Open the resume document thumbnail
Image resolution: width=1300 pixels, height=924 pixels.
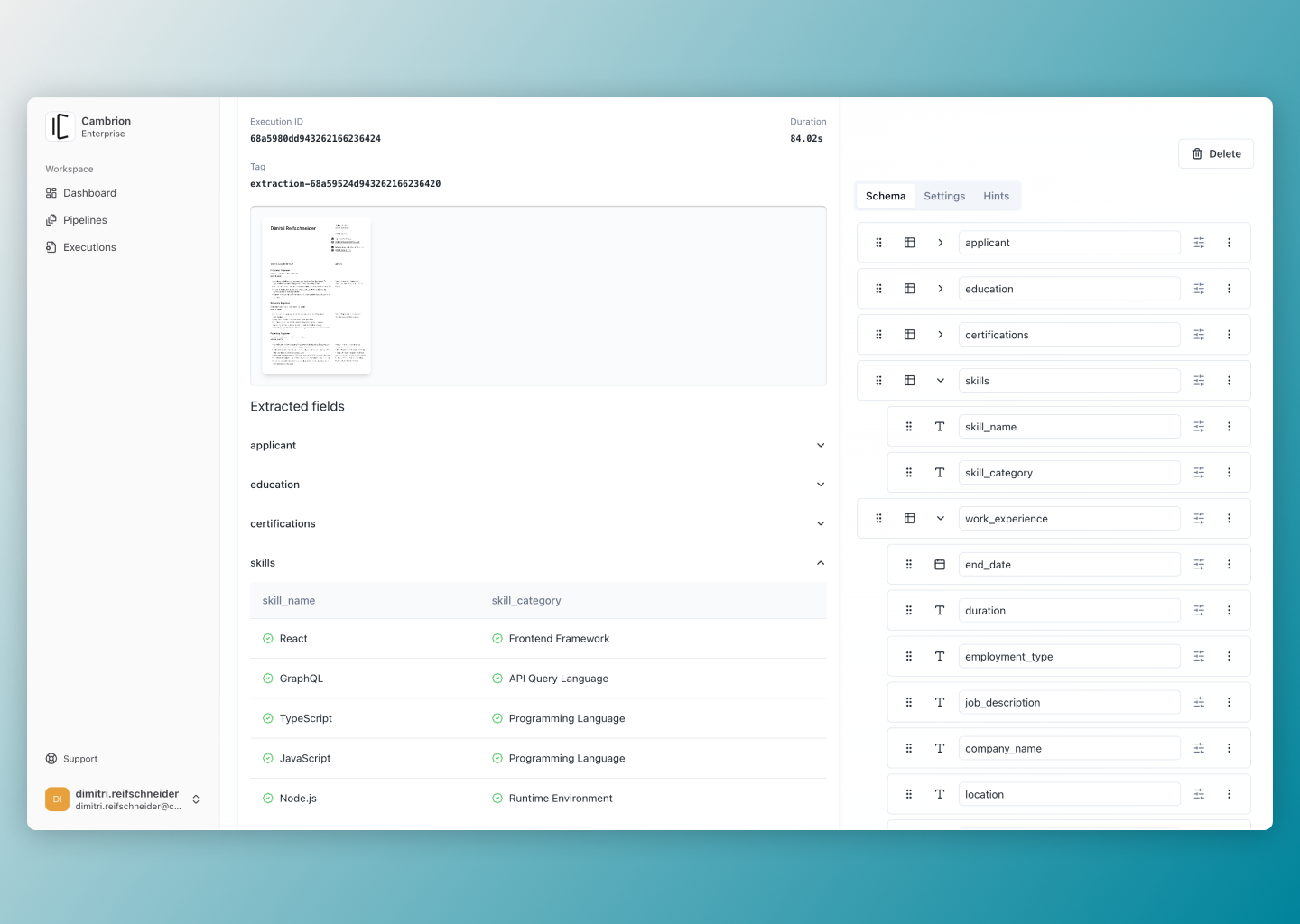coord(316,296)
